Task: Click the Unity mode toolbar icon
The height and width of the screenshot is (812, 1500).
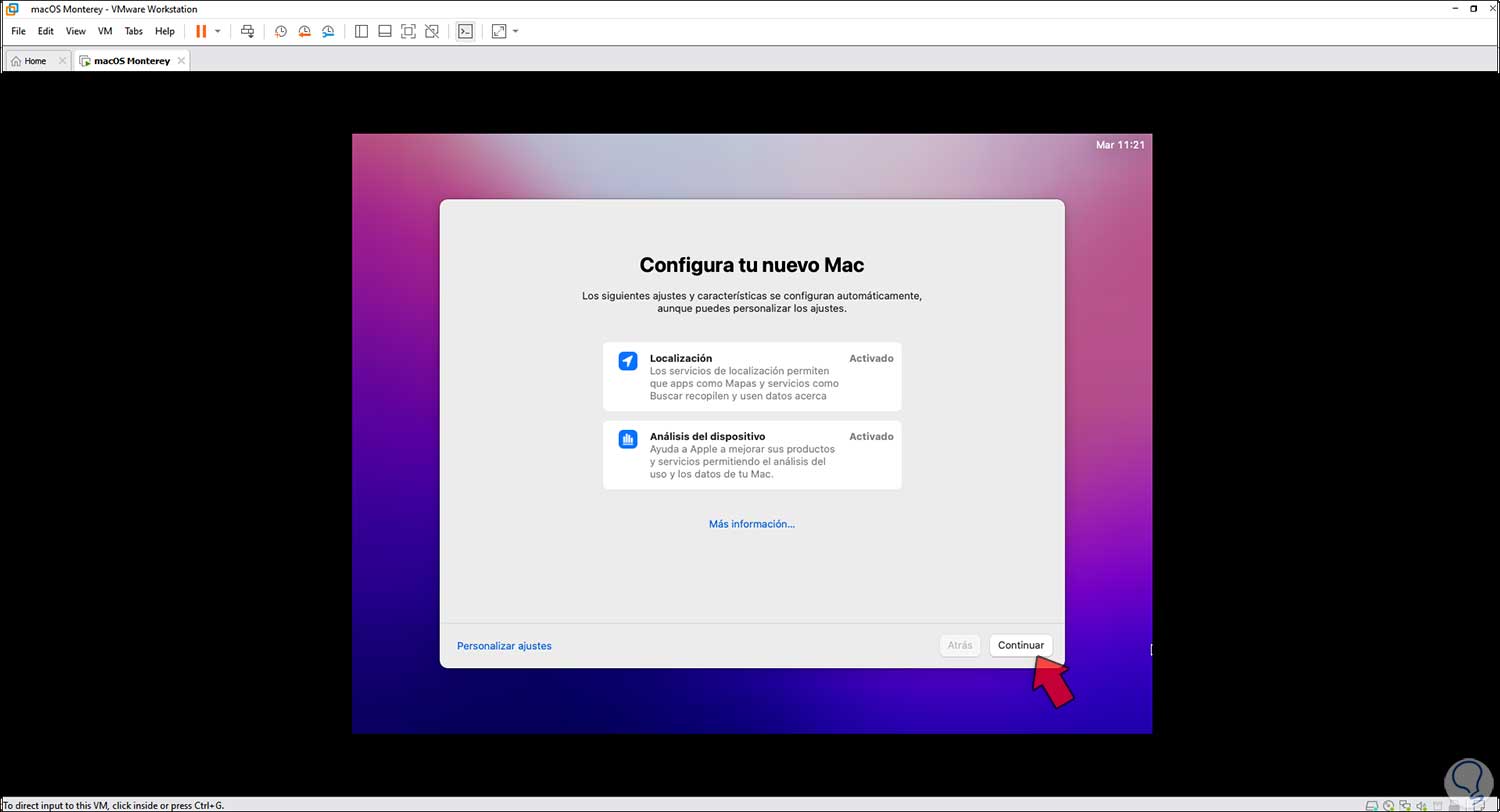Action: pyautogui.click(x=432, y=31)
